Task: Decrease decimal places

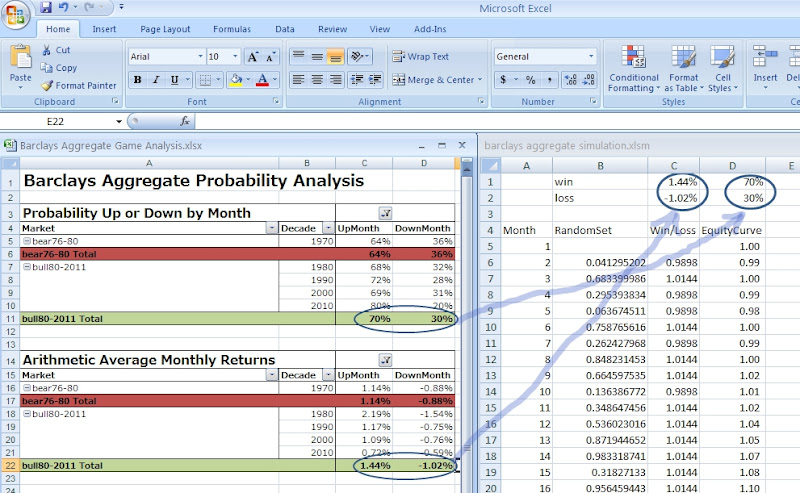Action: coord(588,80)
